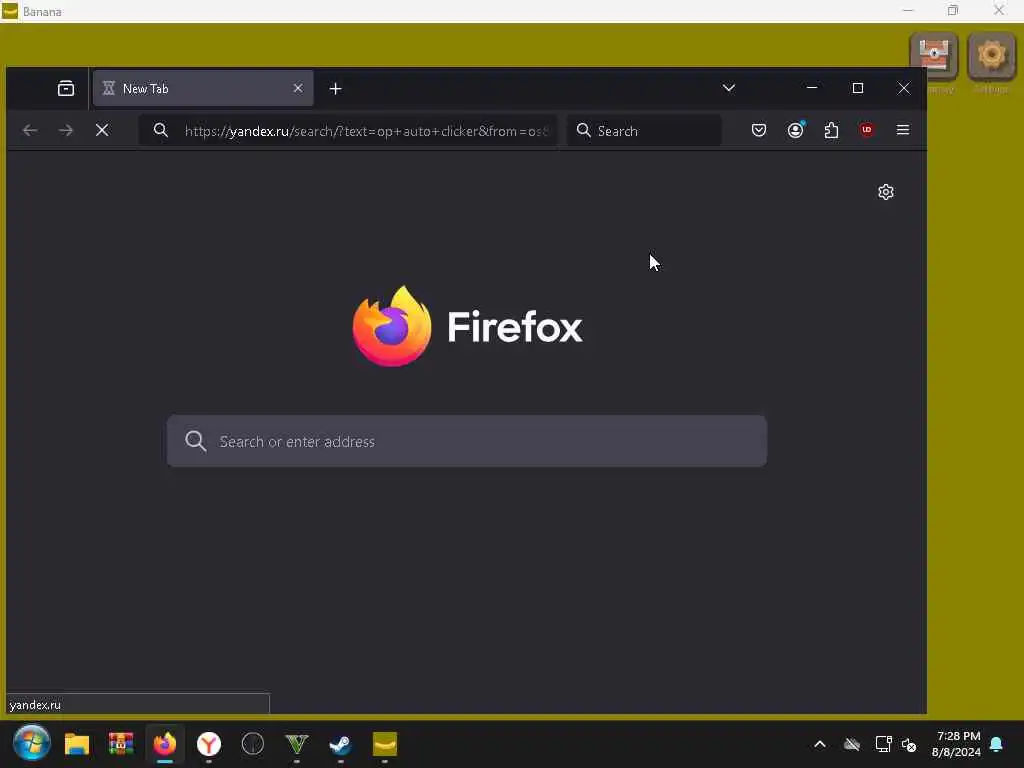Open the clock showing 7:28 PM
Image resolution: width=1024 pixels, height=768 pixels.
point(957,744)
